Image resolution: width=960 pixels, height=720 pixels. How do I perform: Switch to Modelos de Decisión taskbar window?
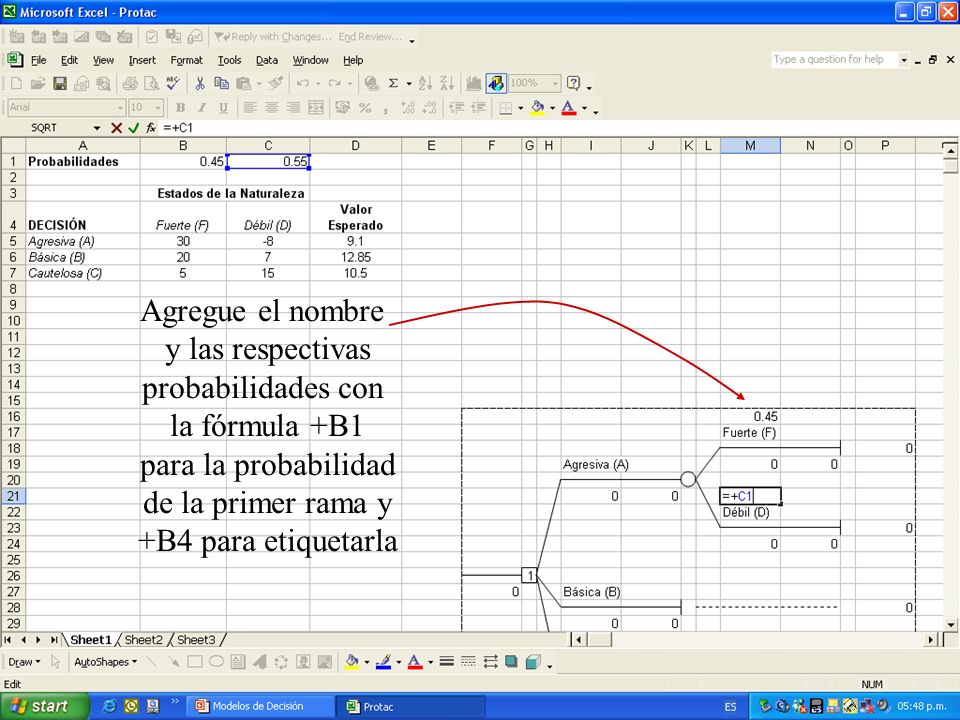point(260,706)
